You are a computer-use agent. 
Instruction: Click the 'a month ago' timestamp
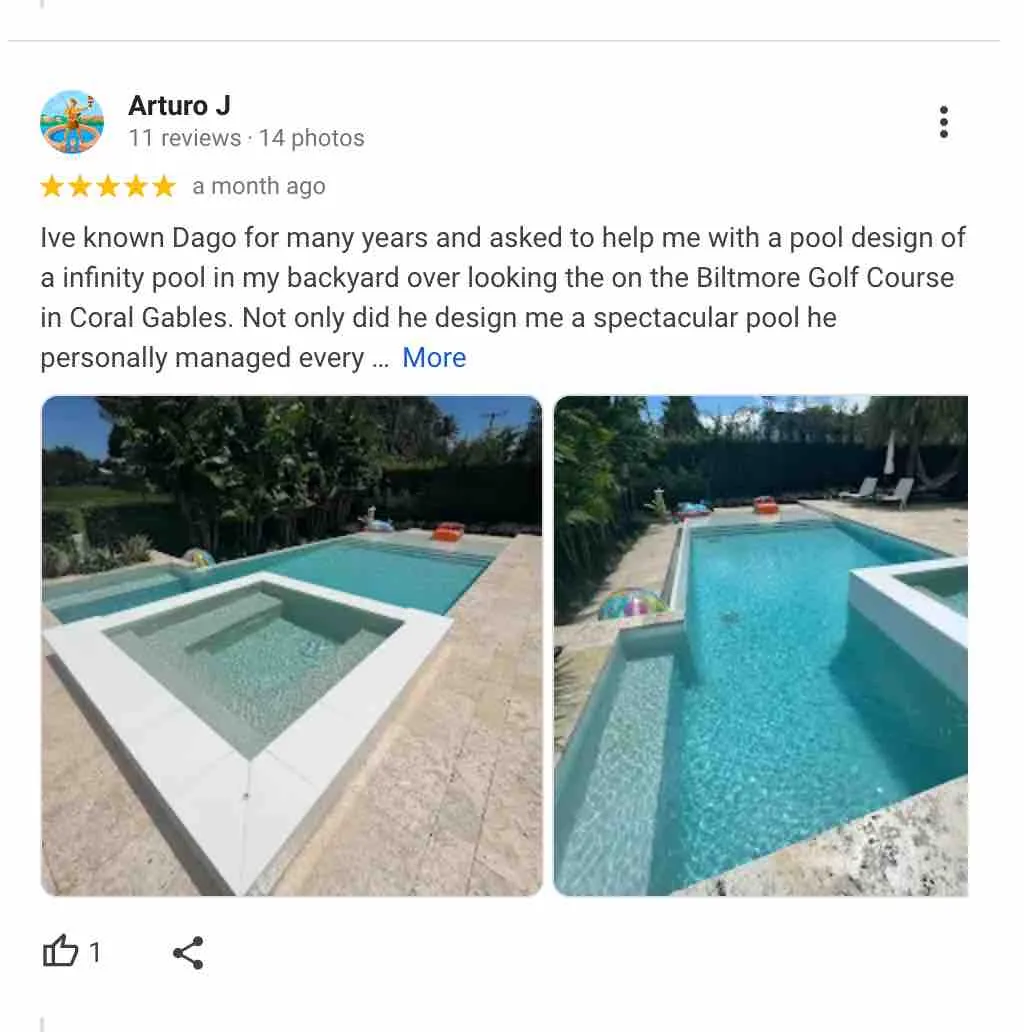pos(259,186)
